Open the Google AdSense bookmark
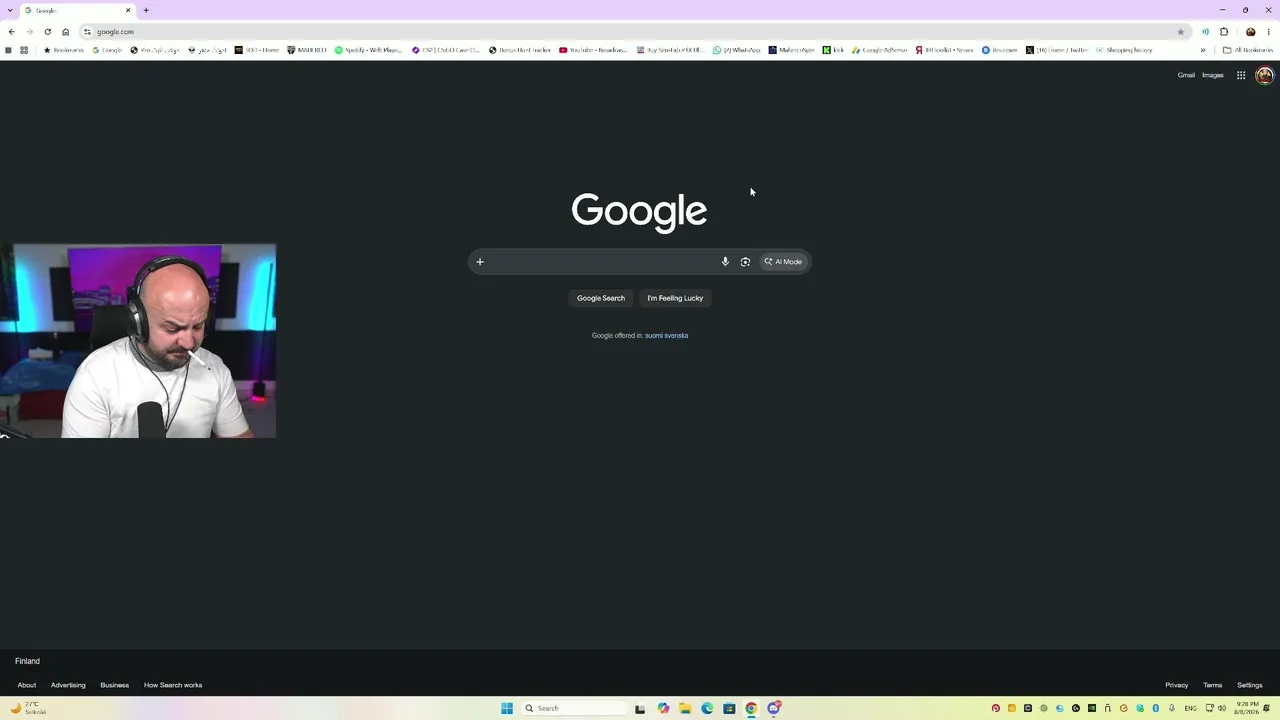The height and width of the screenshot is (720, 1280). point(880,50)
